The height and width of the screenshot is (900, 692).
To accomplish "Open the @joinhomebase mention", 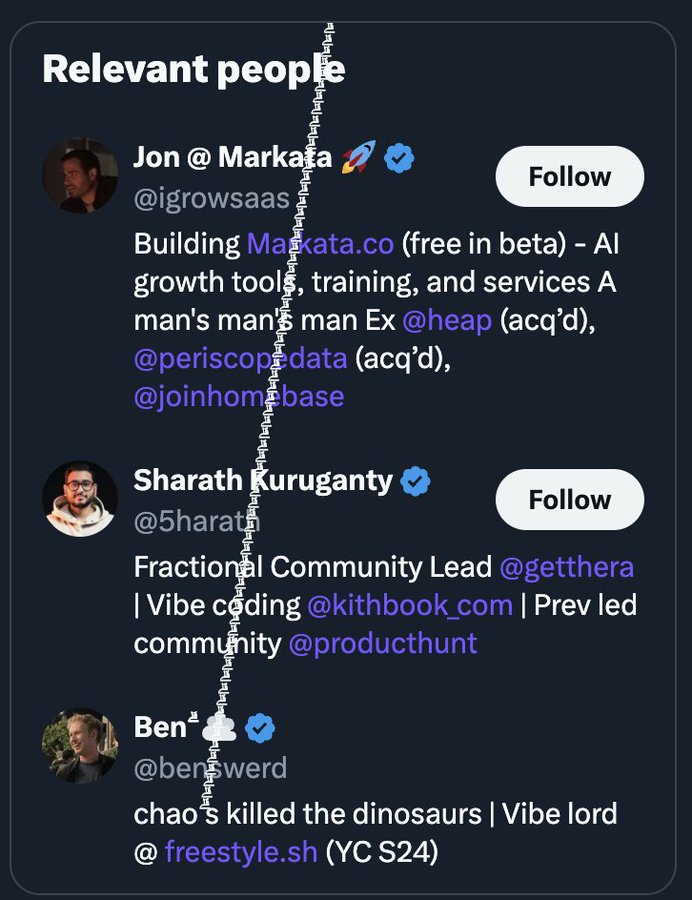I will (x=238, y=396).
